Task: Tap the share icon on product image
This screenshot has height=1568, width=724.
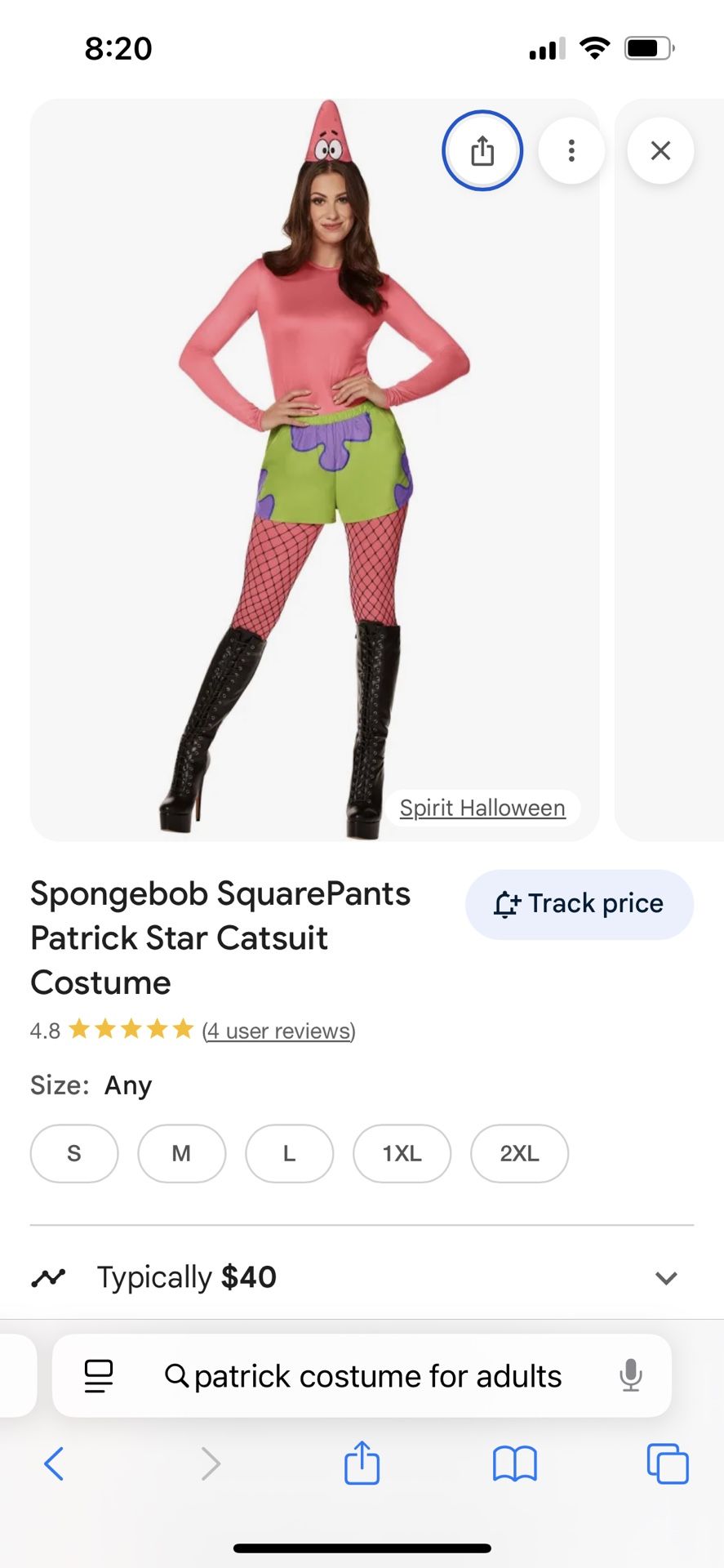Action: (x=482, y=151)
